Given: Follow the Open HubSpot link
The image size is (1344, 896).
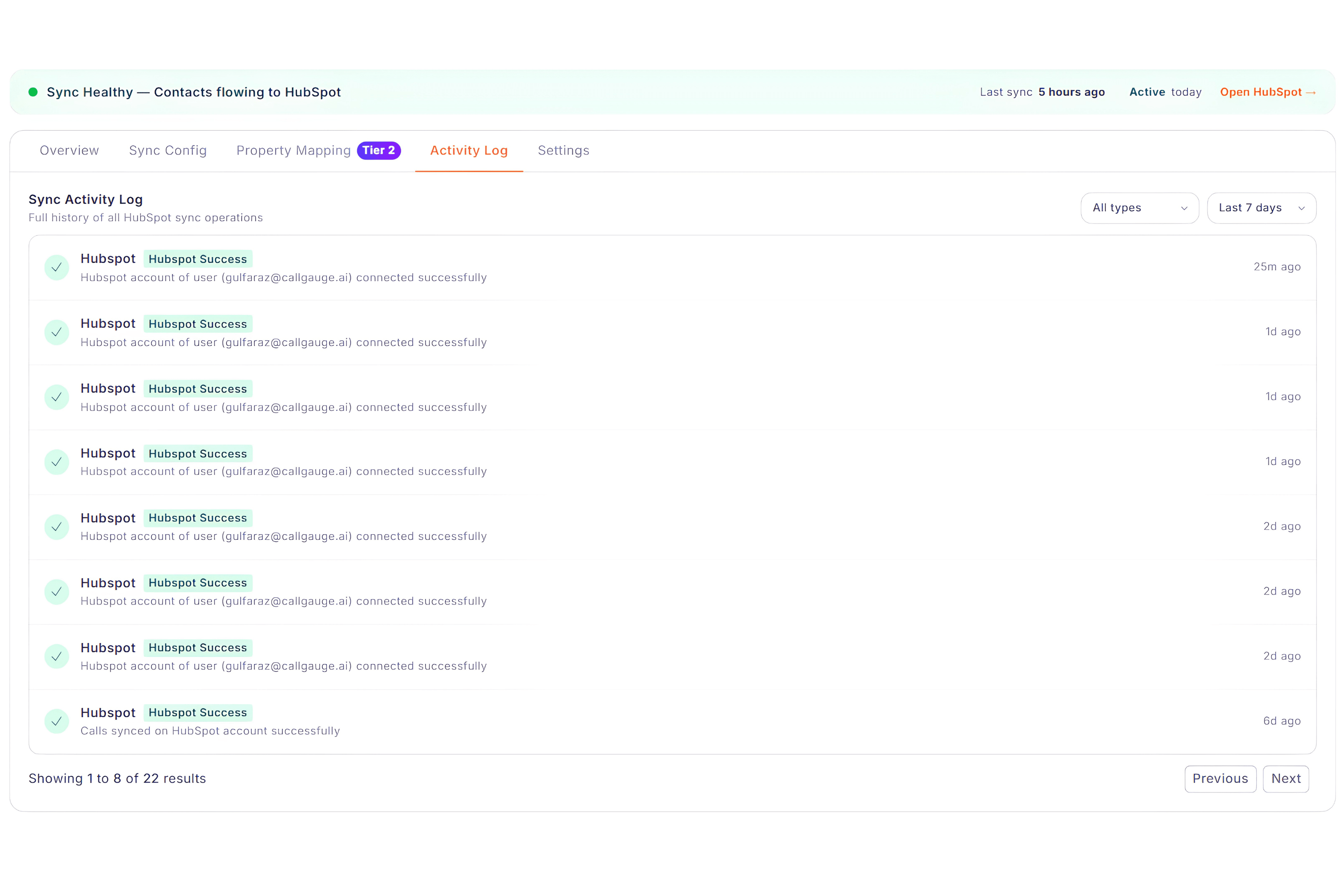Looking at the screenshot, I should pos(1268,92).
